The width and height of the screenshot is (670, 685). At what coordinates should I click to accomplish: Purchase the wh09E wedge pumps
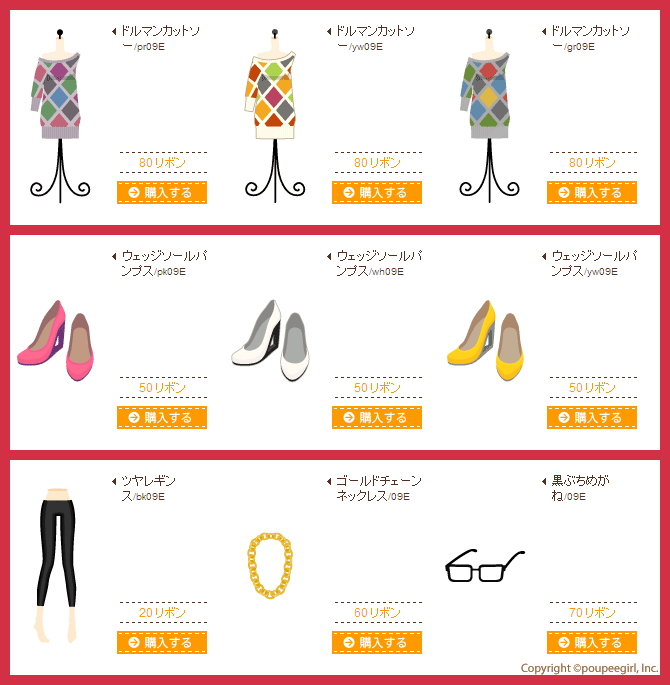376,417
